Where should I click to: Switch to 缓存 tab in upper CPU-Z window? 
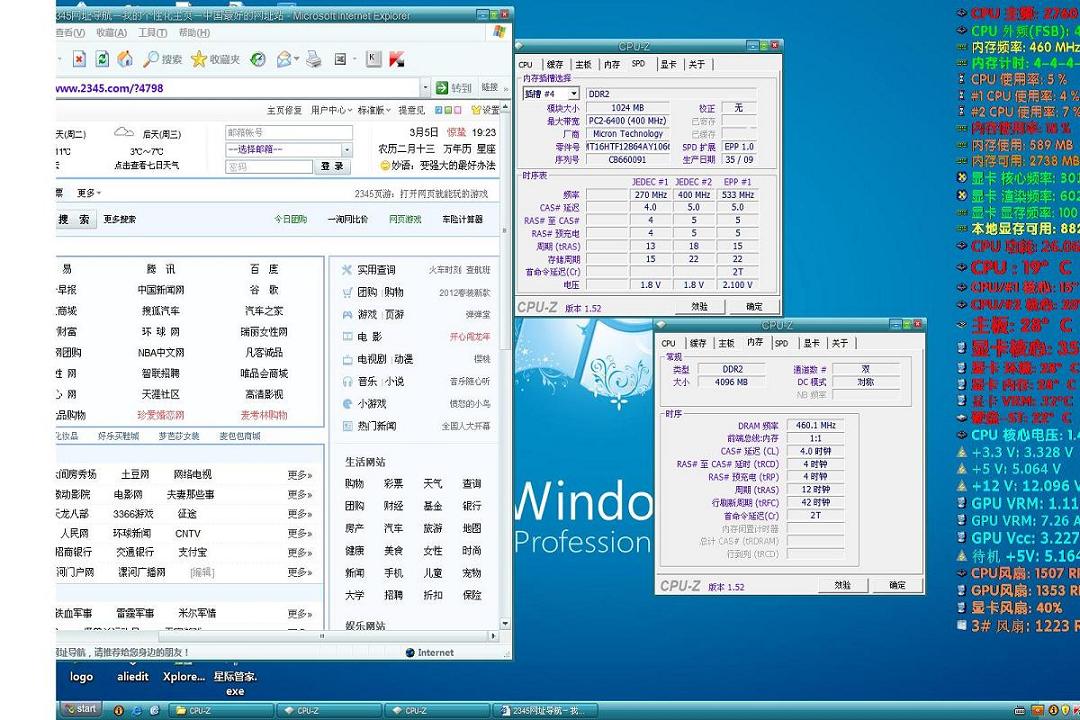pyautogui.click(x=555, y=64)
